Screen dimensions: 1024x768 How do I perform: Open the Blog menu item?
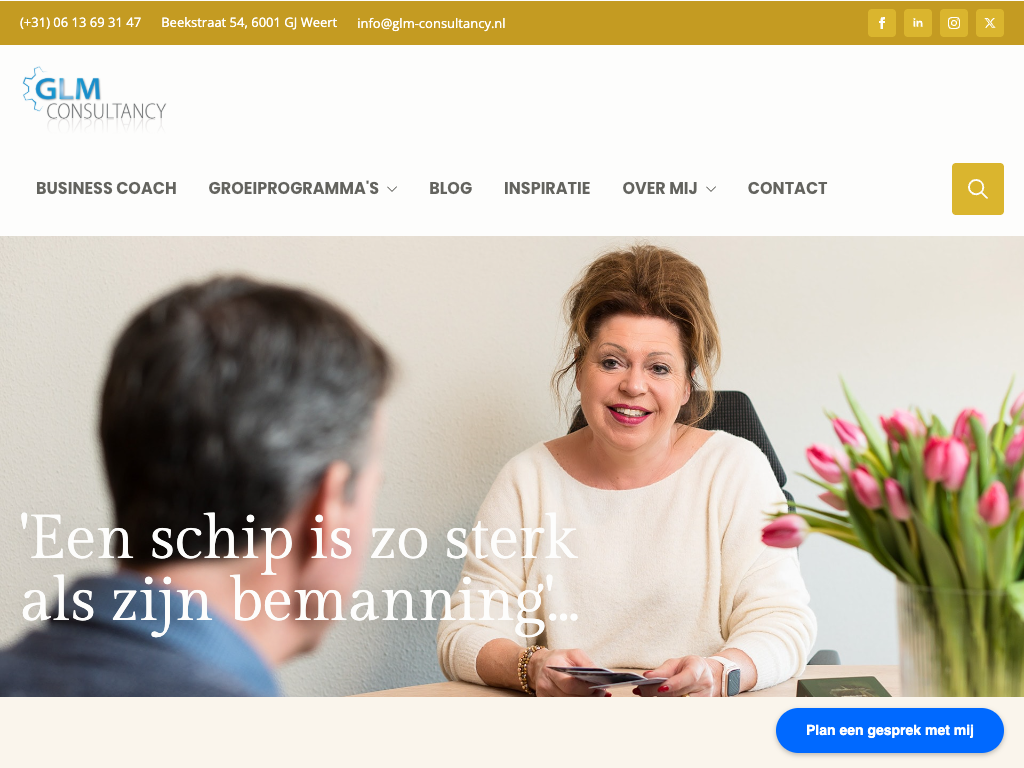point(451,188)
